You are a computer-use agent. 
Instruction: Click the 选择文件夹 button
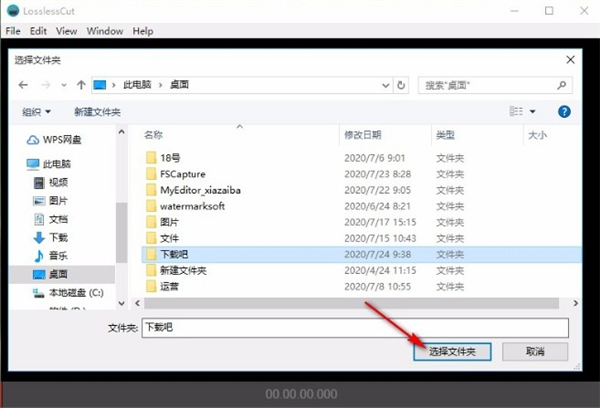click(x=450, y=352)
